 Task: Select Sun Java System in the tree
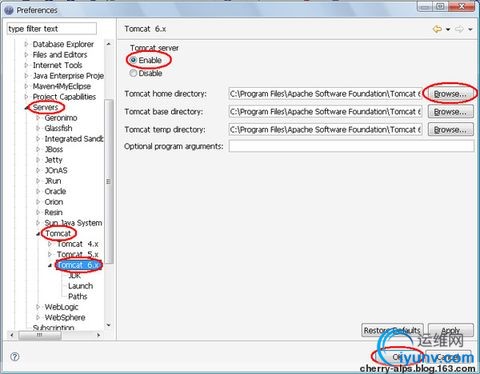point(73,223)
